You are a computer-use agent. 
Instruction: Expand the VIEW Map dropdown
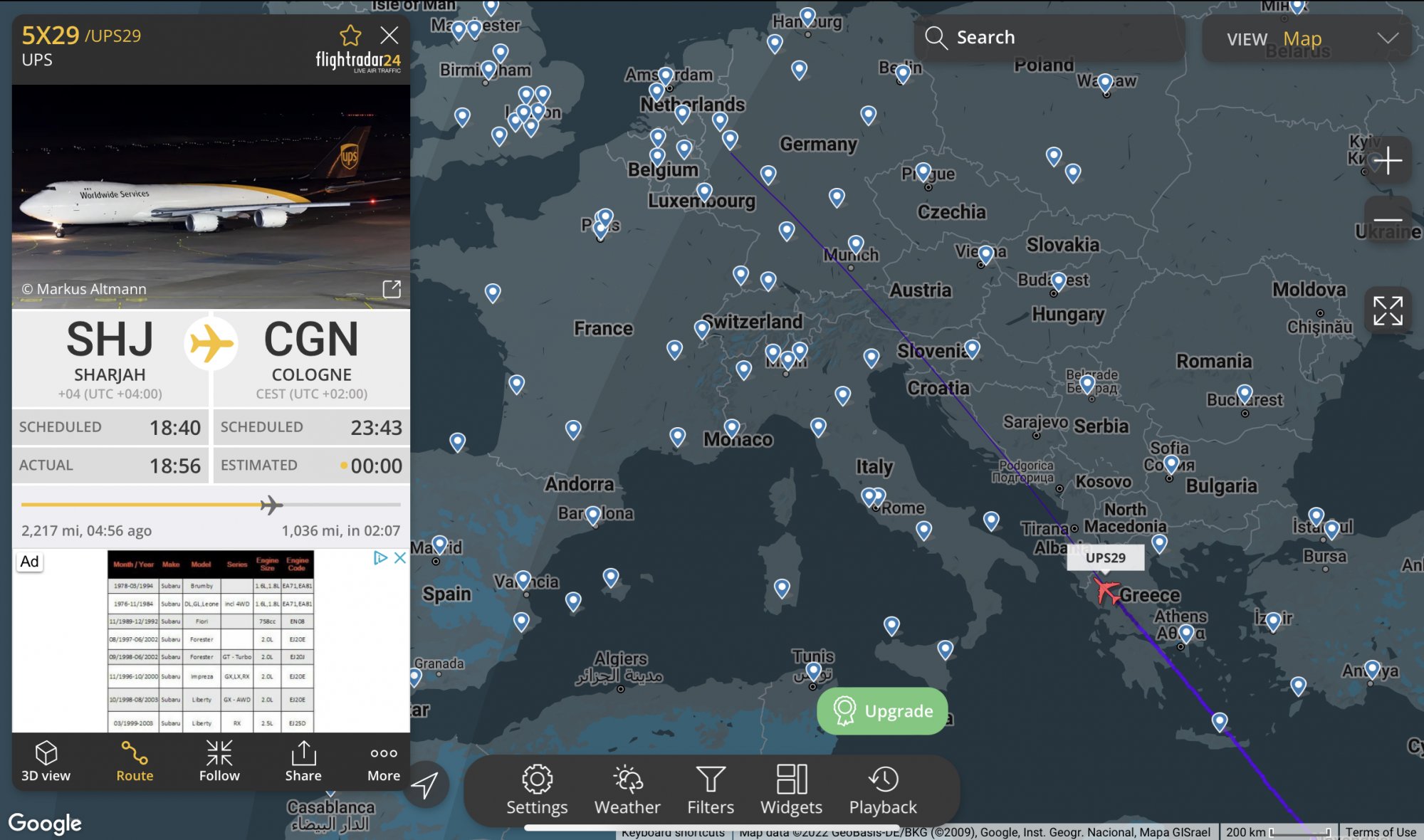point(1307,38)
